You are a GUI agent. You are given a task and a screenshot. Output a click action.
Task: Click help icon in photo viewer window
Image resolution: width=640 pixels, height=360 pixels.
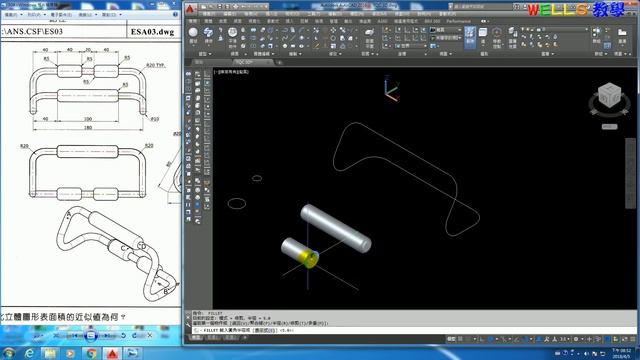176,14
